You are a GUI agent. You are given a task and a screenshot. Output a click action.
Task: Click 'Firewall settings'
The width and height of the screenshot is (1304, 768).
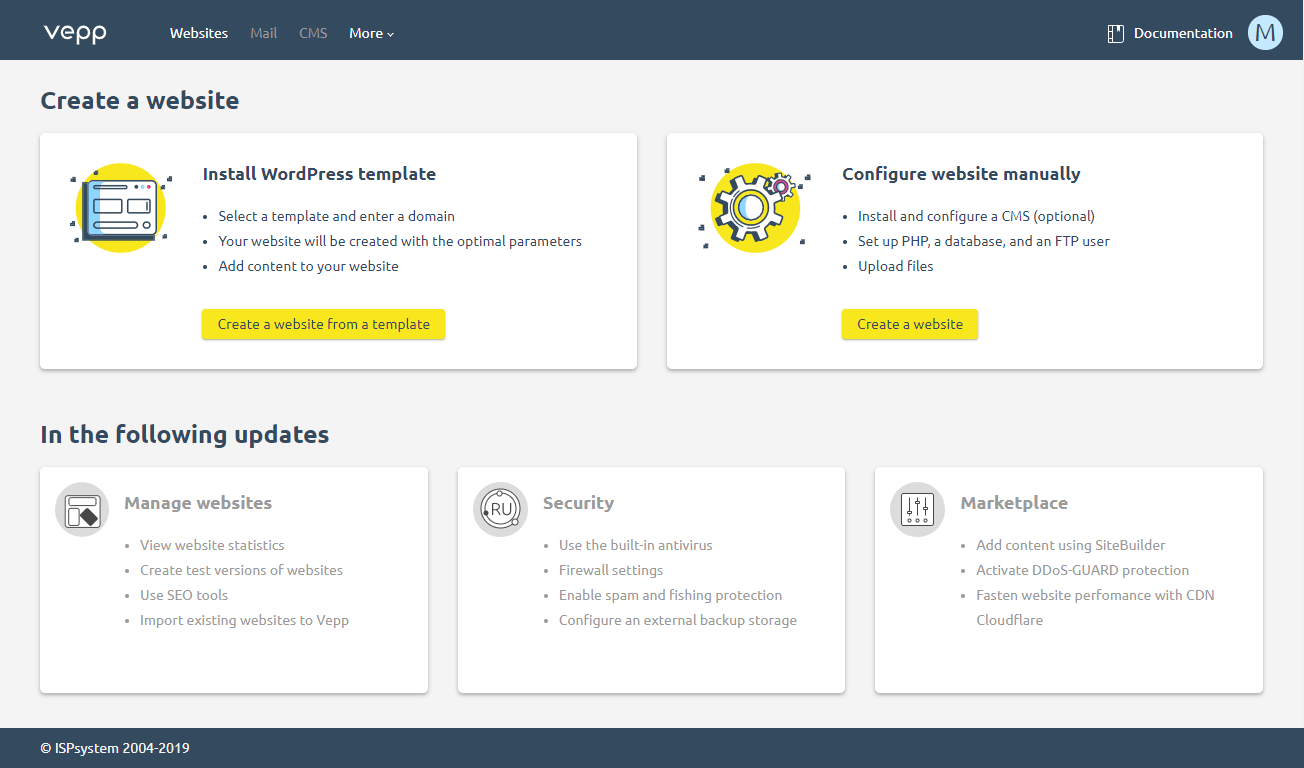tap(611, 570)
